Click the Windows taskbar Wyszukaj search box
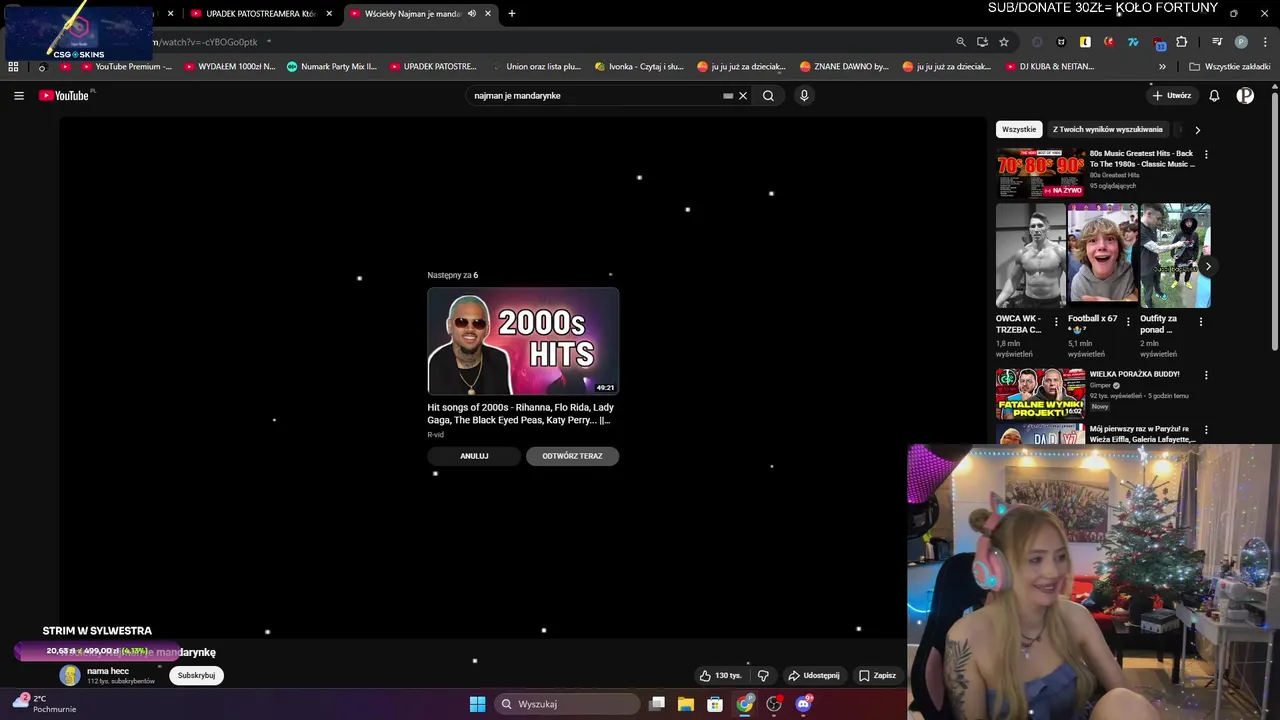 (x=568, y=704)
